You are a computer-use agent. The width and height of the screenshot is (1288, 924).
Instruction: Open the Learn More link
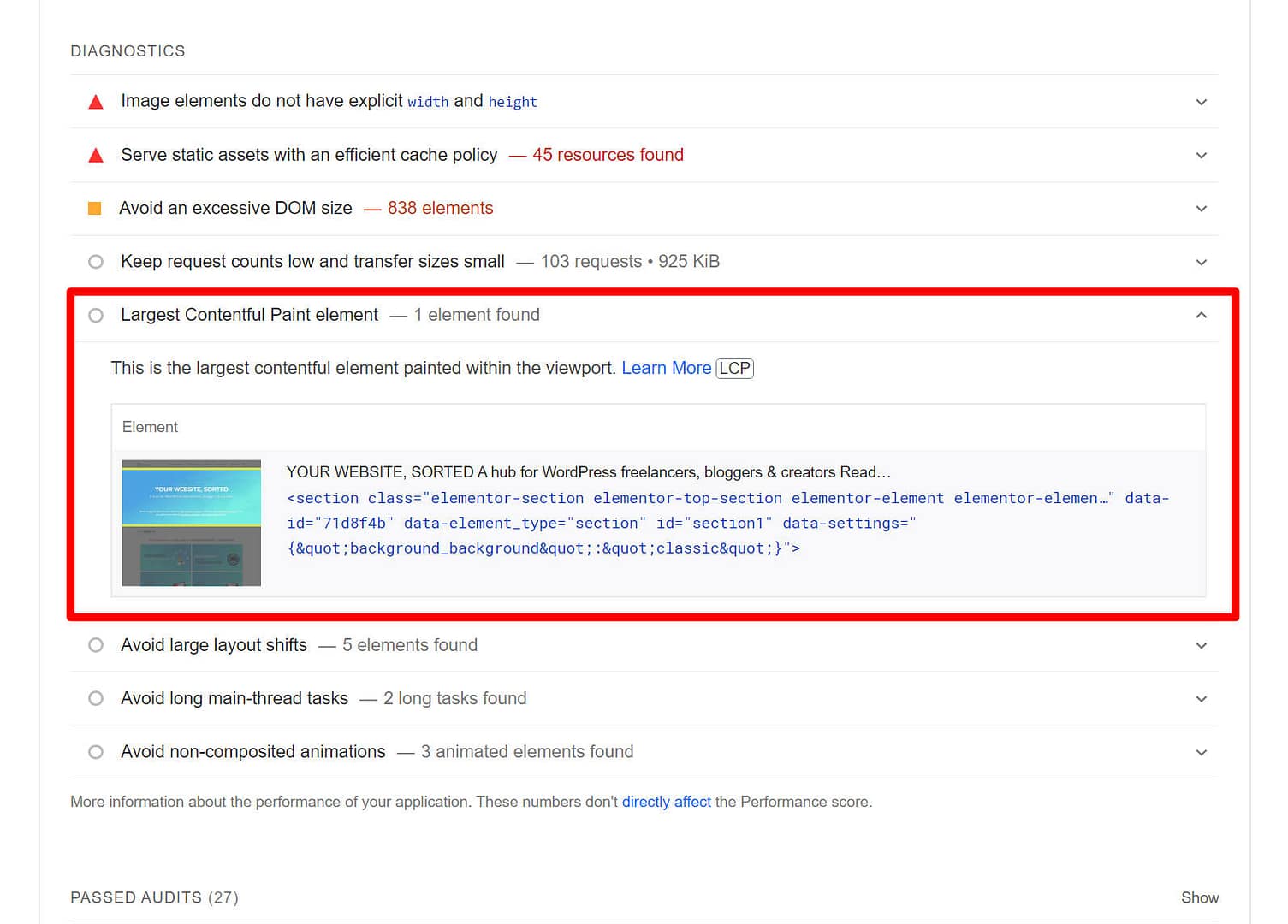(666, 368)
